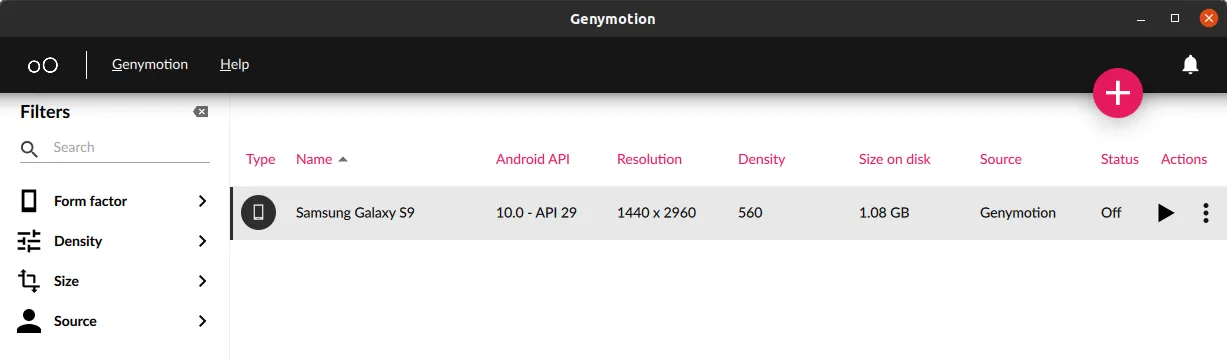Sort by Status column header

1120,159
